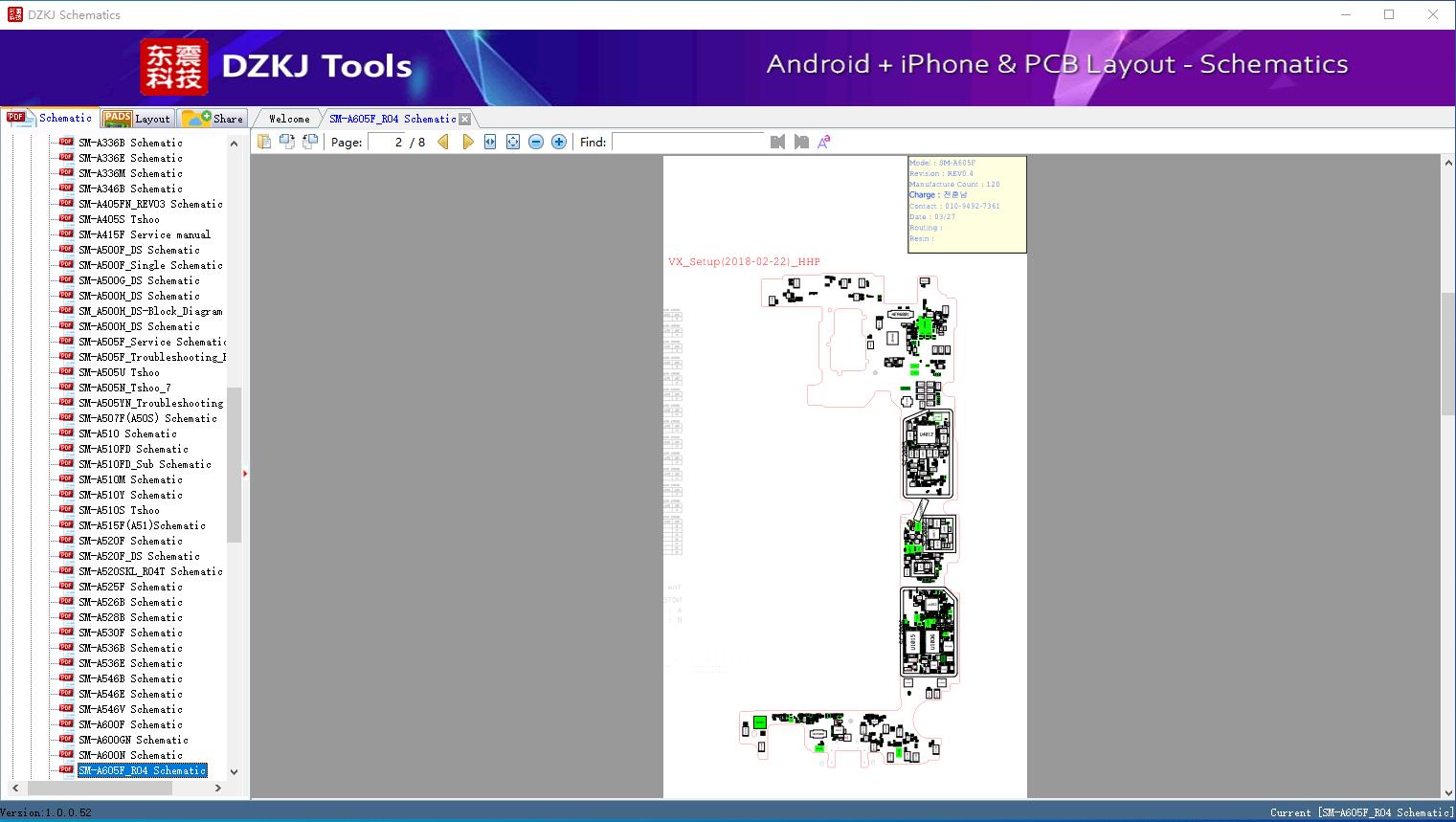Select SM-A500F_DS Schematic
Screen dimensions: 1456x822
point(139,250)
